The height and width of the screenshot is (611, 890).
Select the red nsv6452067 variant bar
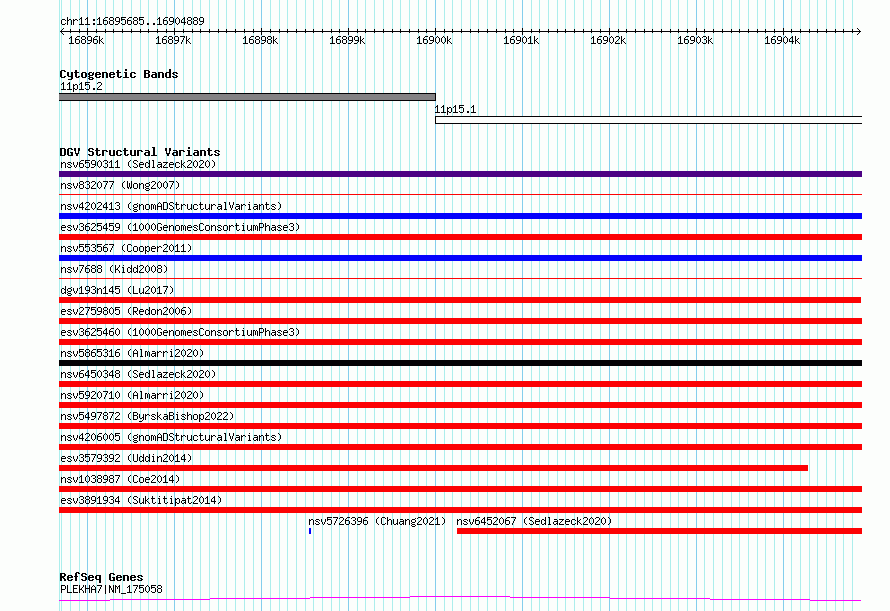pos(660,531)
